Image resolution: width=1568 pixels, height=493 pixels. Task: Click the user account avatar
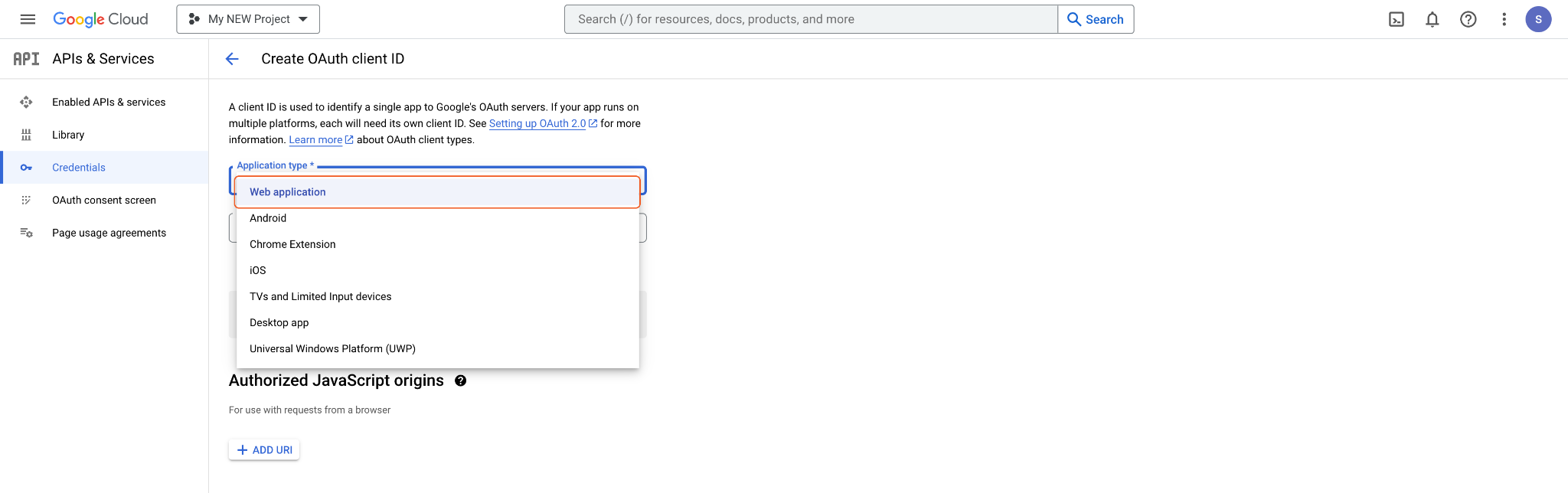[1538, 19]
